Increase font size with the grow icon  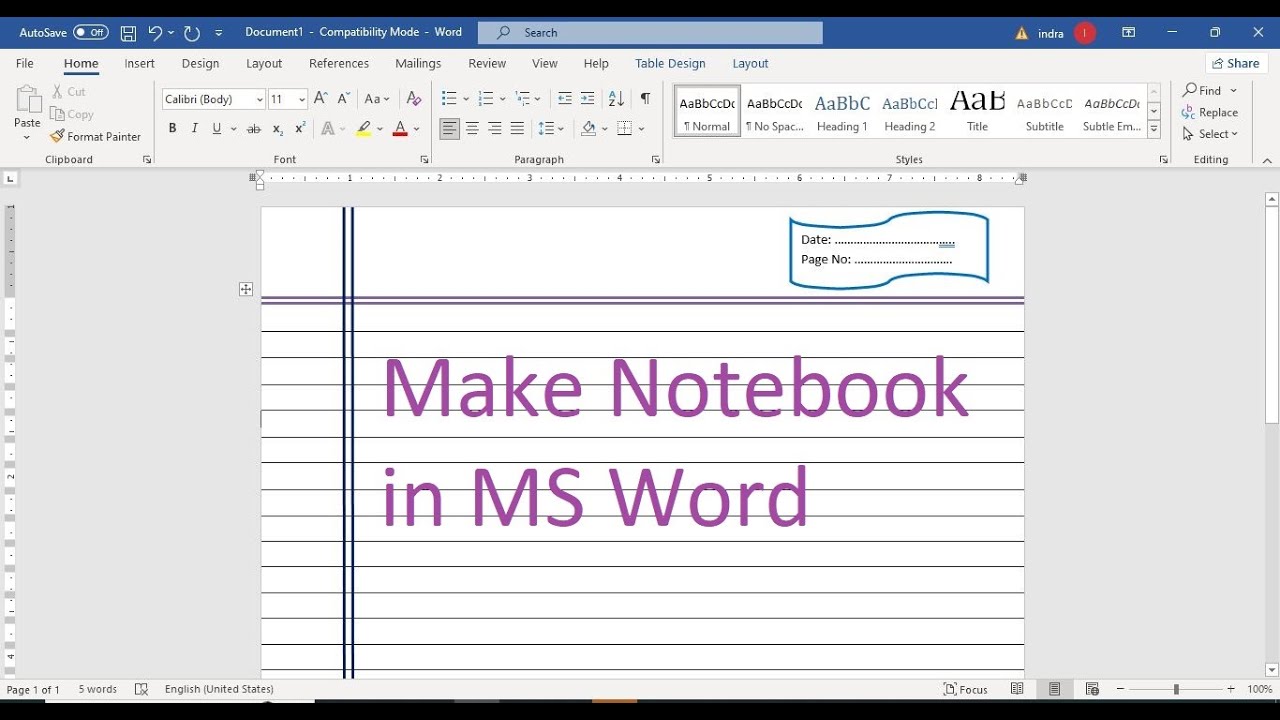(320, 99)
